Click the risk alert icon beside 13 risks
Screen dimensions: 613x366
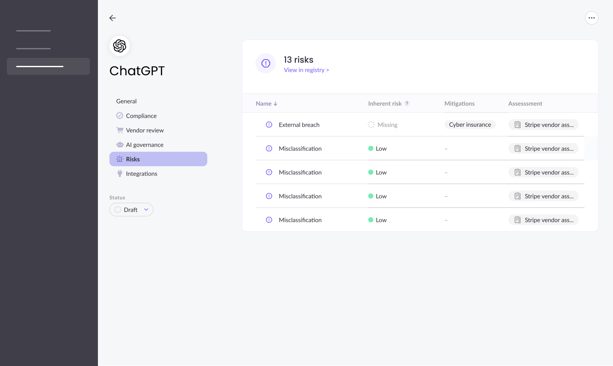[x=265, y=63]
